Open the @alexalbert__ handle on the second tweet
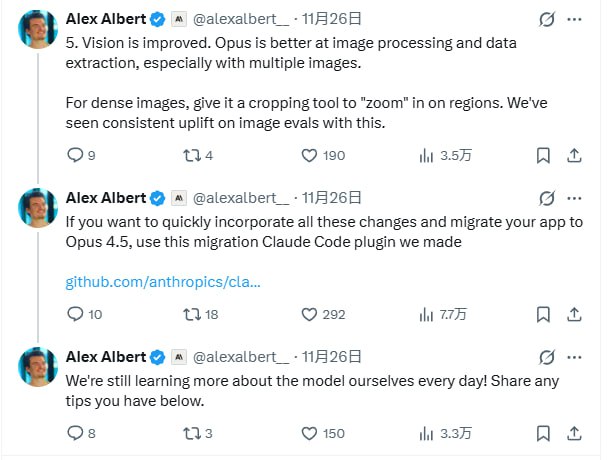Image resolution: width=607 pixels, height=460 pixels. point(241,197)
